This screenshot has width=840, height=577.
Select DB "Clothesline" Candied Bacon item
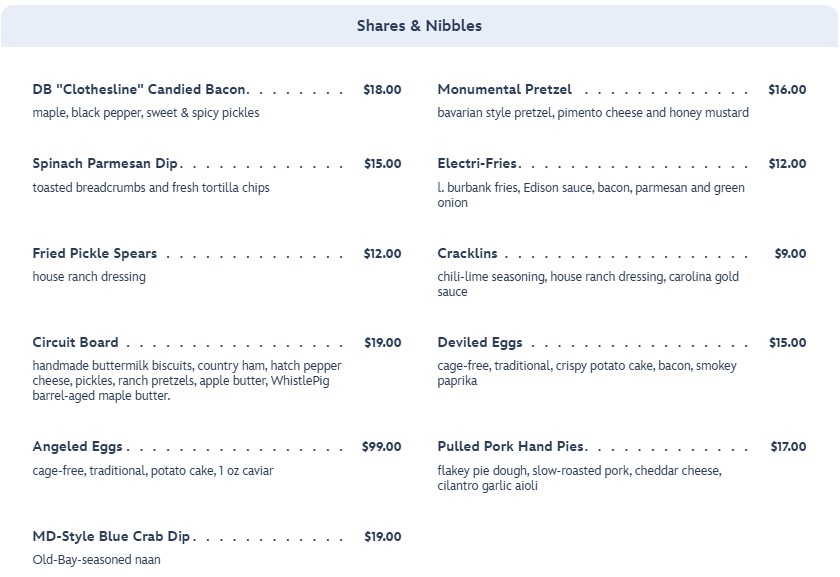click(x=140, y=90)
